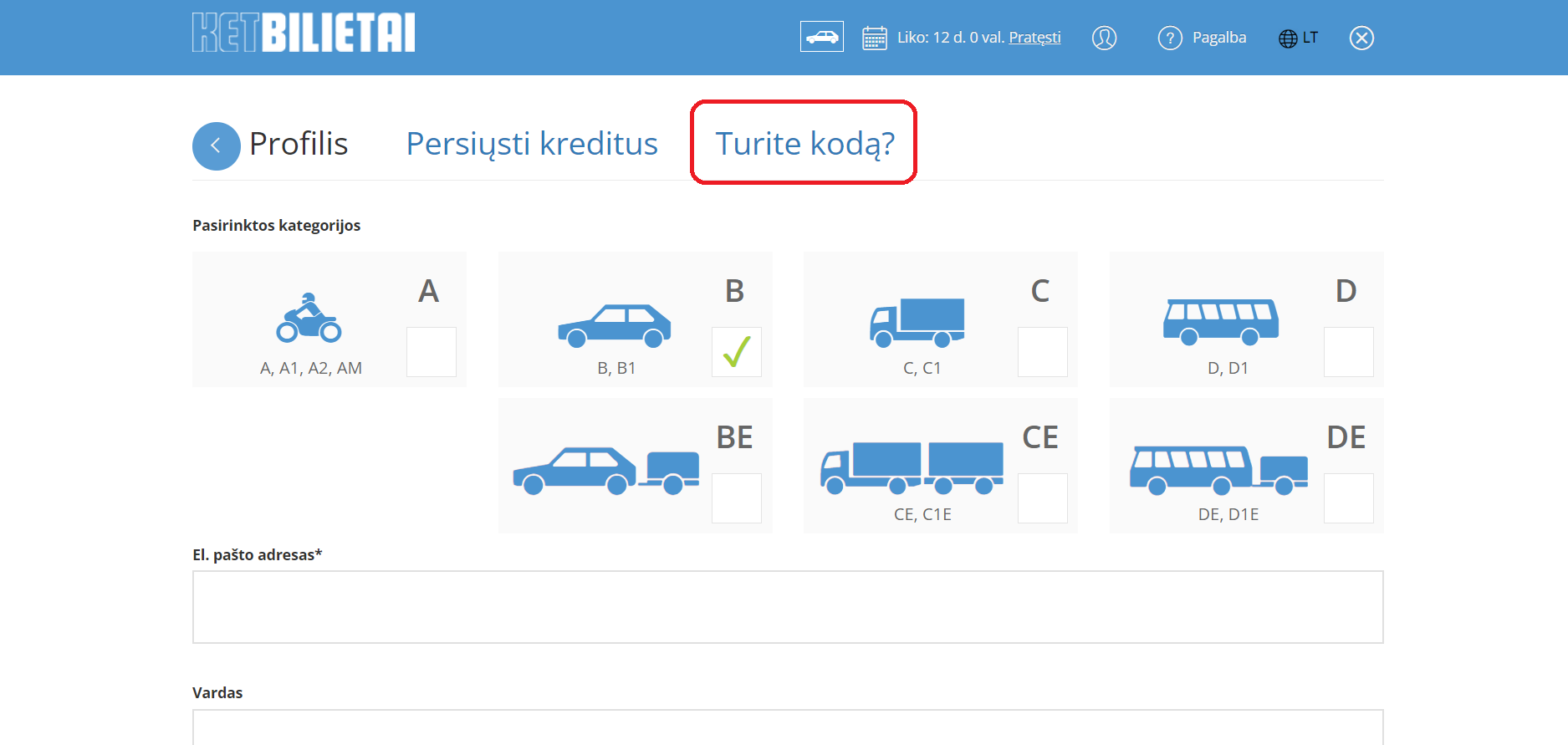
Task: Switch to the Turite kodą? tab
Action: tap(804, 144)
